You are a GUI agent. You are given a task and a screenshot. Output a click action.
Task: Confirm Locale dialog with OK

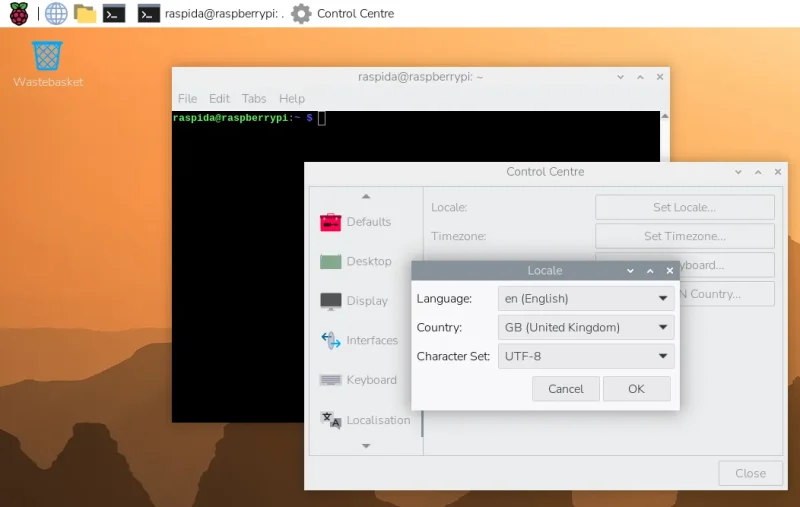click(636, 389)
